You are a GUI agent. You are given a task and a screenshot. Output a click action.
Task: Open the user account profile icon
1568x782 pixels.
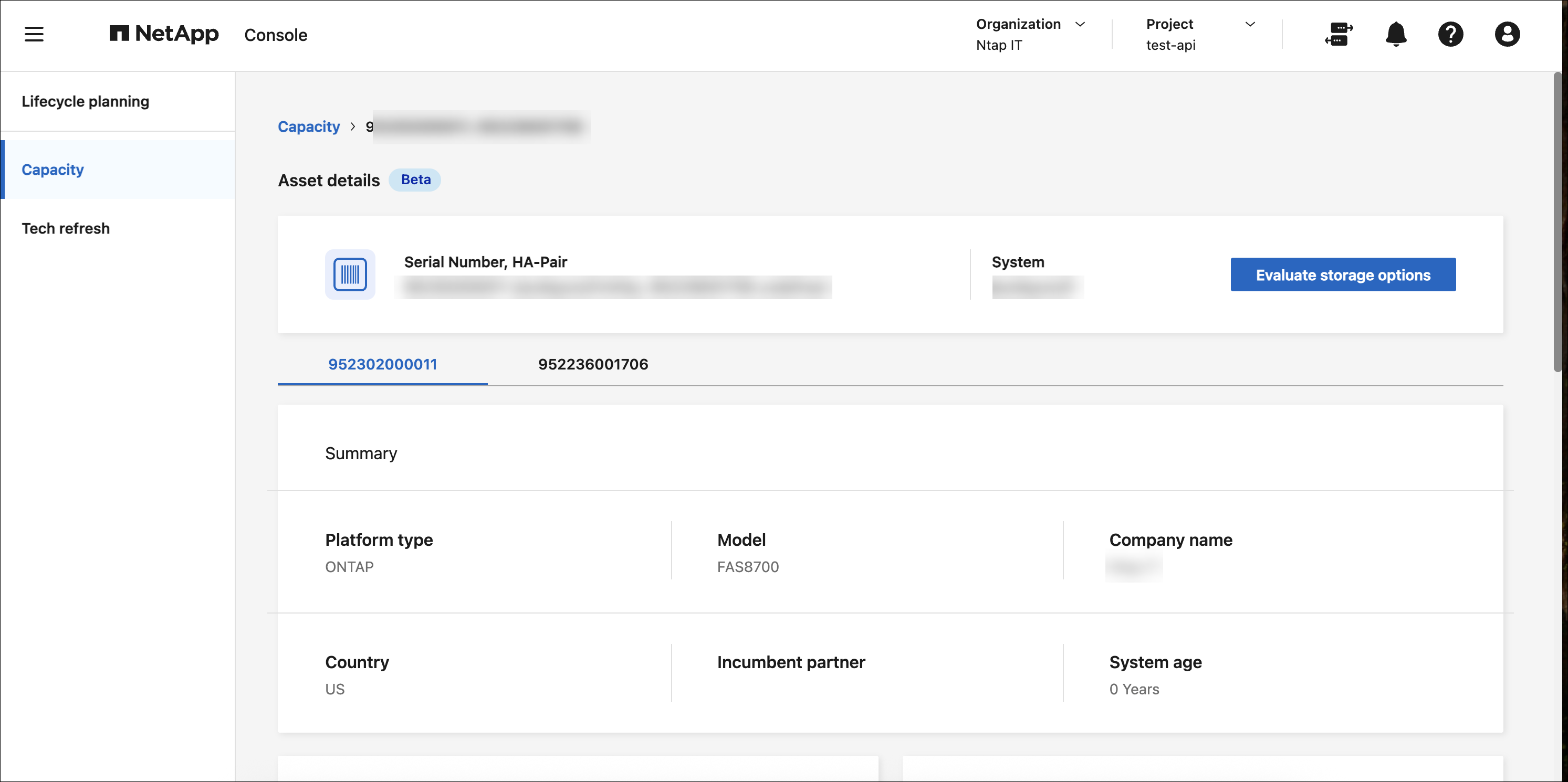pos(1507,34)
